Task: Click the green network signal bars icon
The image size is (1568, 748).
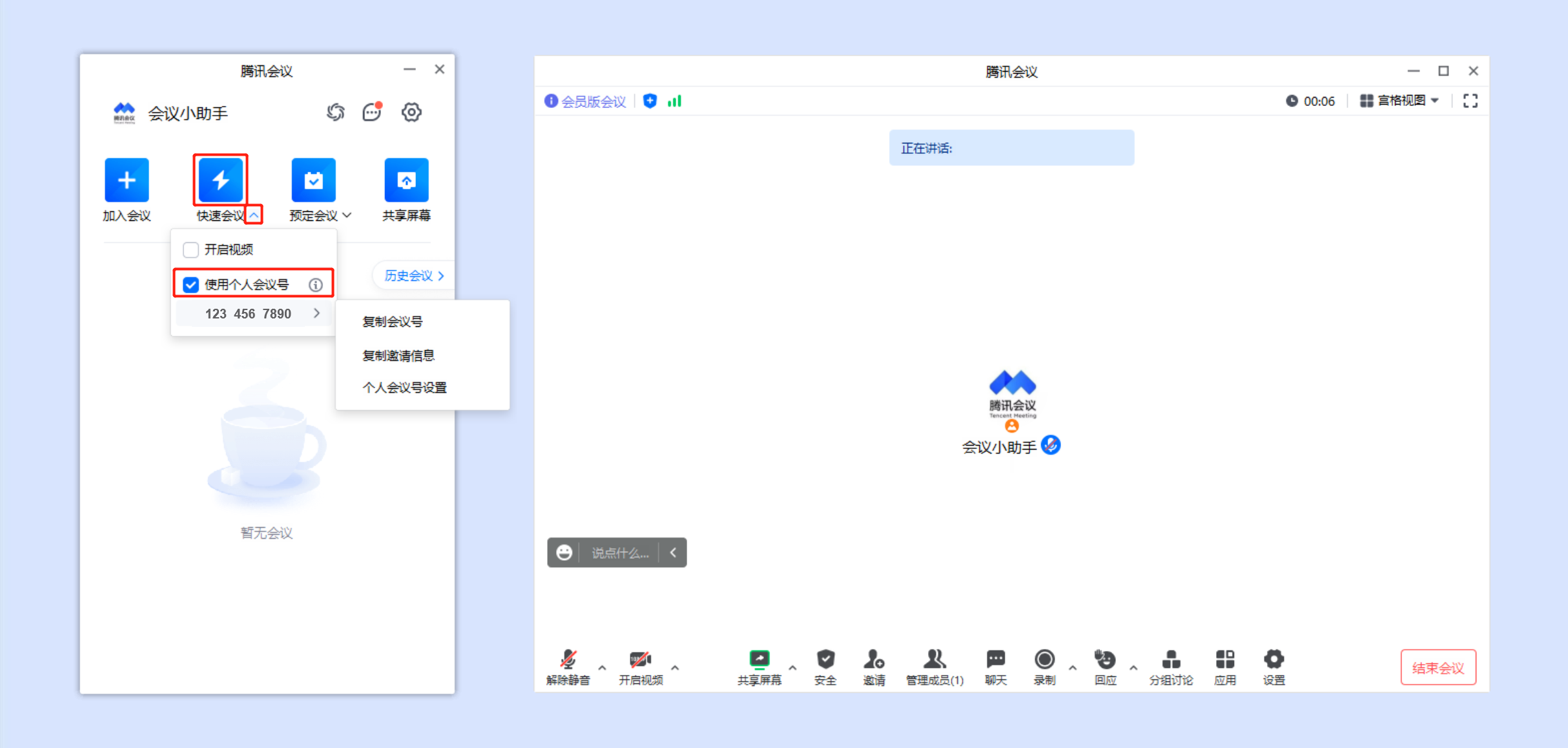Action: [x=674, y=101]
